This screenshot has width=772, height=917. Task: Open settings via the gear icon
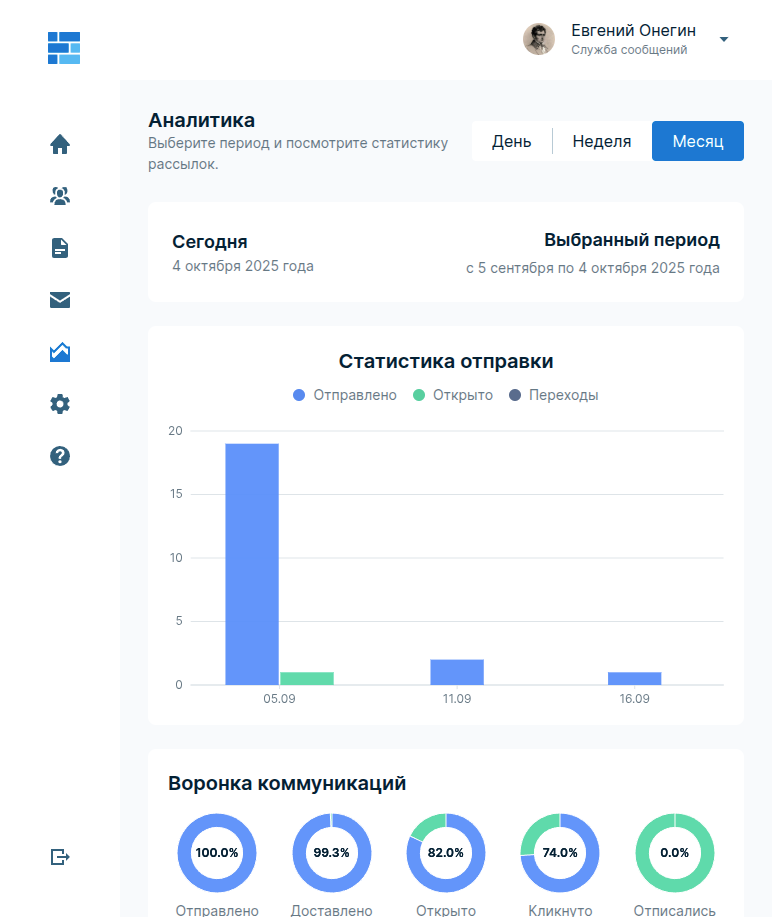pos(60,404)
